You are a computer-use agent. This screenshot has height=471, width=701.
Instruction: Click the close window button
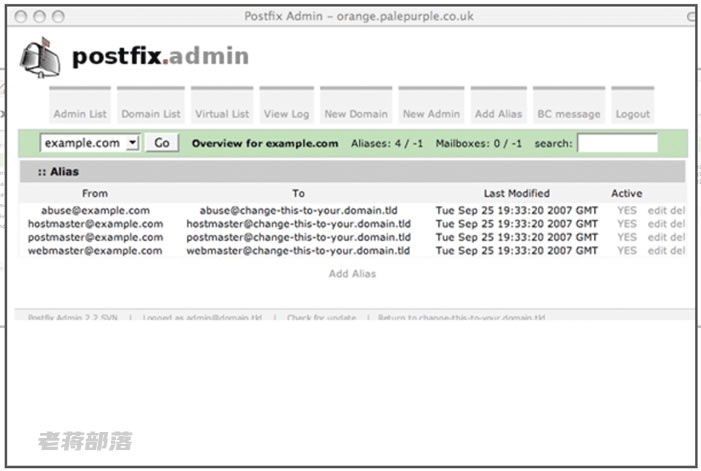pyautogui.click(x=21, y=17)
